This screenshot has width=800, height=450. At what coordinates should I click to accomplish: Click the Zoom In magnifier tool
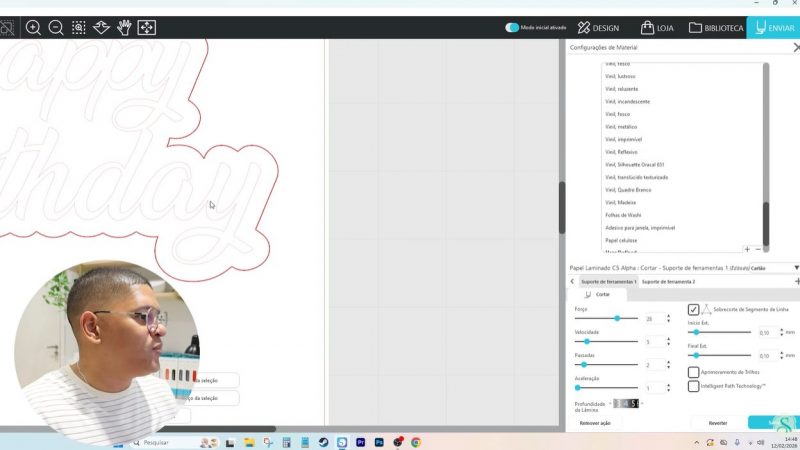(33, 28)
